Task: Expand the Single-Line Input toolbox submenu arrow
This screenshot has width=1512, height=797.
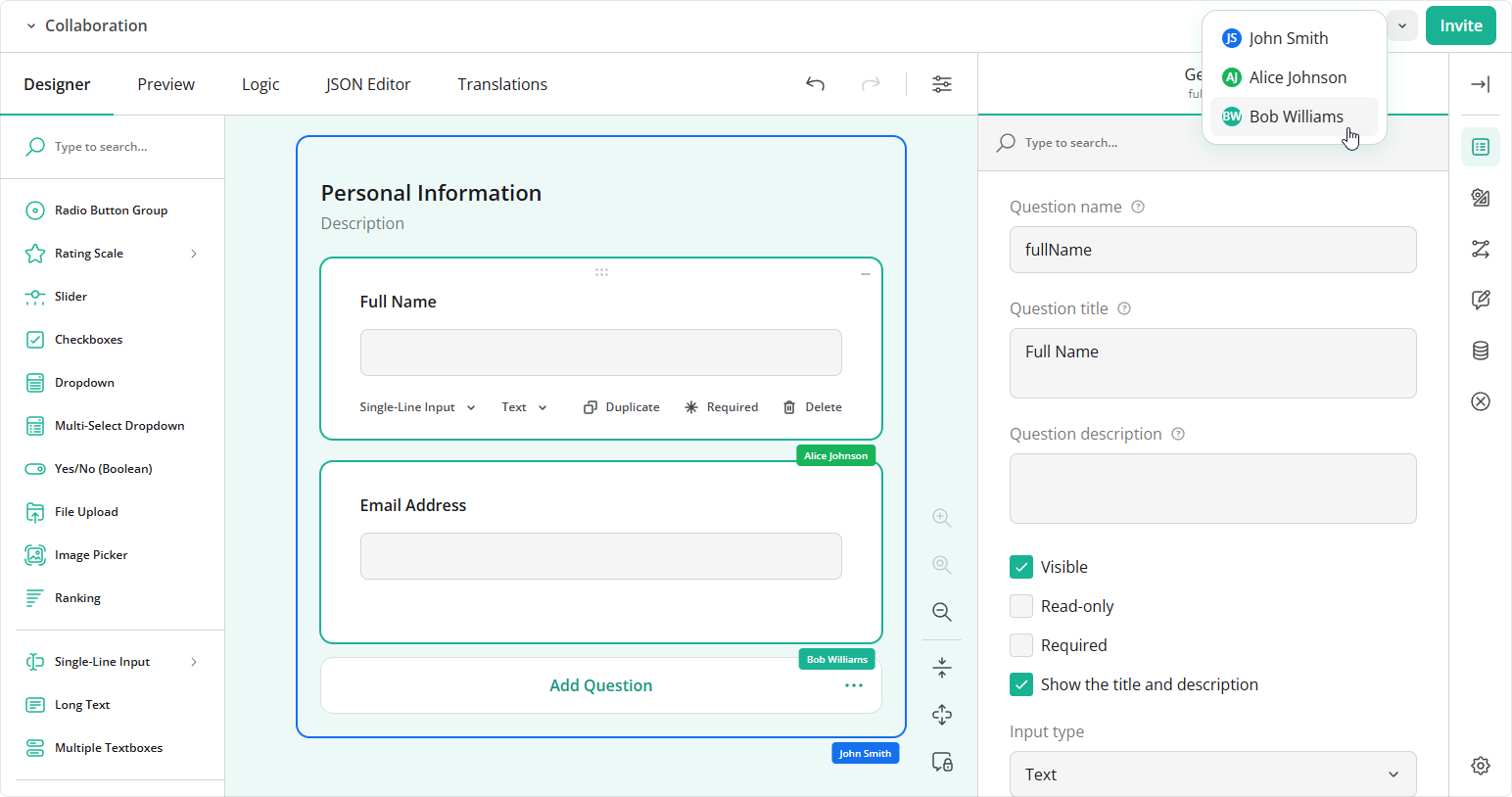Action: pyautogui.click(x=194, y=662)
